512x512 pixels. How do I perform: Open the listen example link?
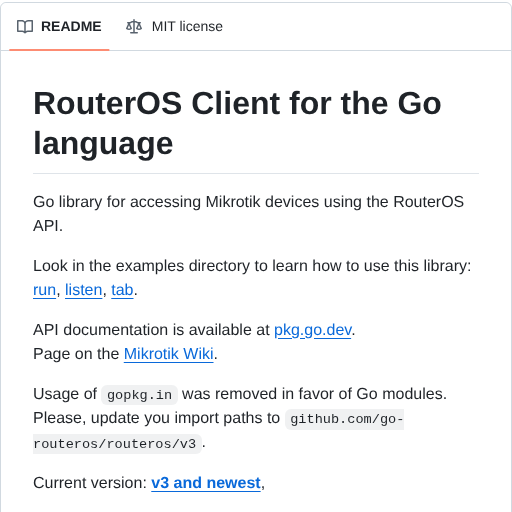pos(83,290)
